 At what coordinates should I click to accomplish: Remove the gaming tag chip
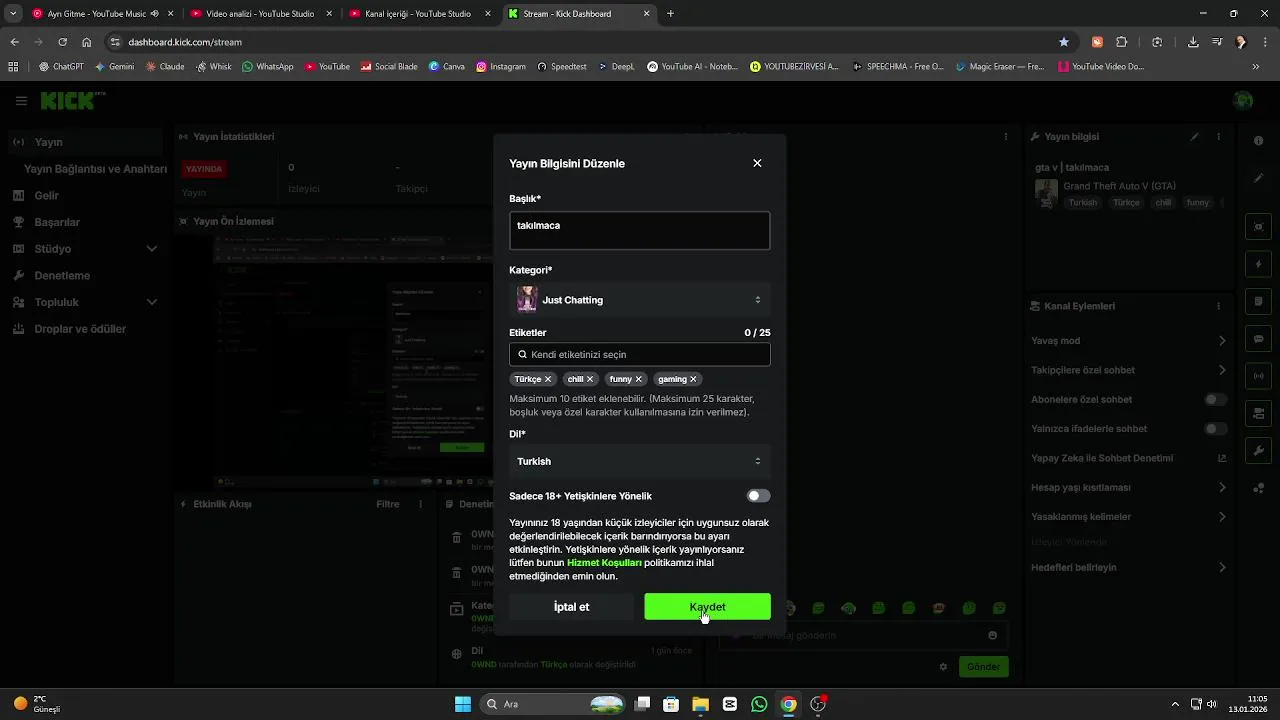pyautogui.click(x=693, y=379)
